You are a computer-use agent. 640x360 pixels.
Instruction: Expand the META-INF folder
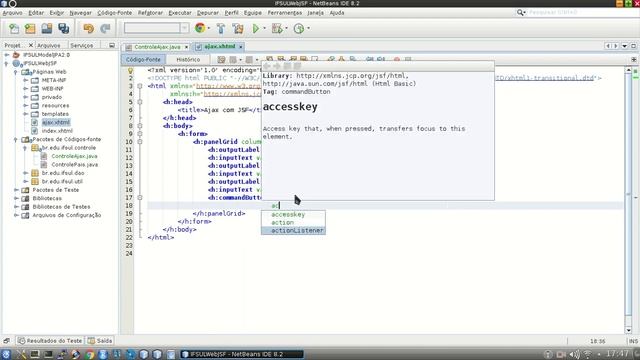tap(25, 80)
